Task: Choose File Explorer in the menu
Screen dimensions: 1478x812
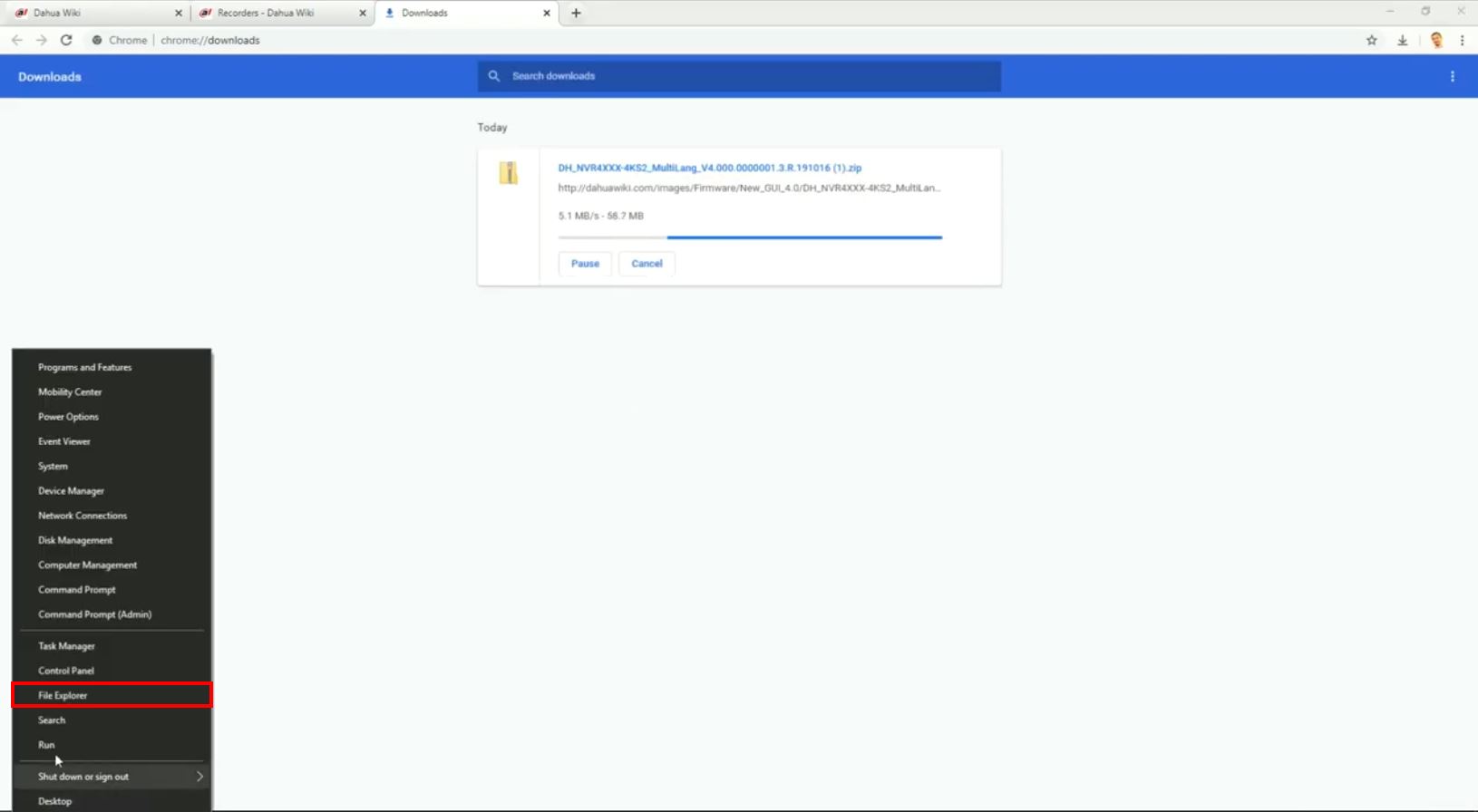Action: pyautogui.click(x=112, y=695)
